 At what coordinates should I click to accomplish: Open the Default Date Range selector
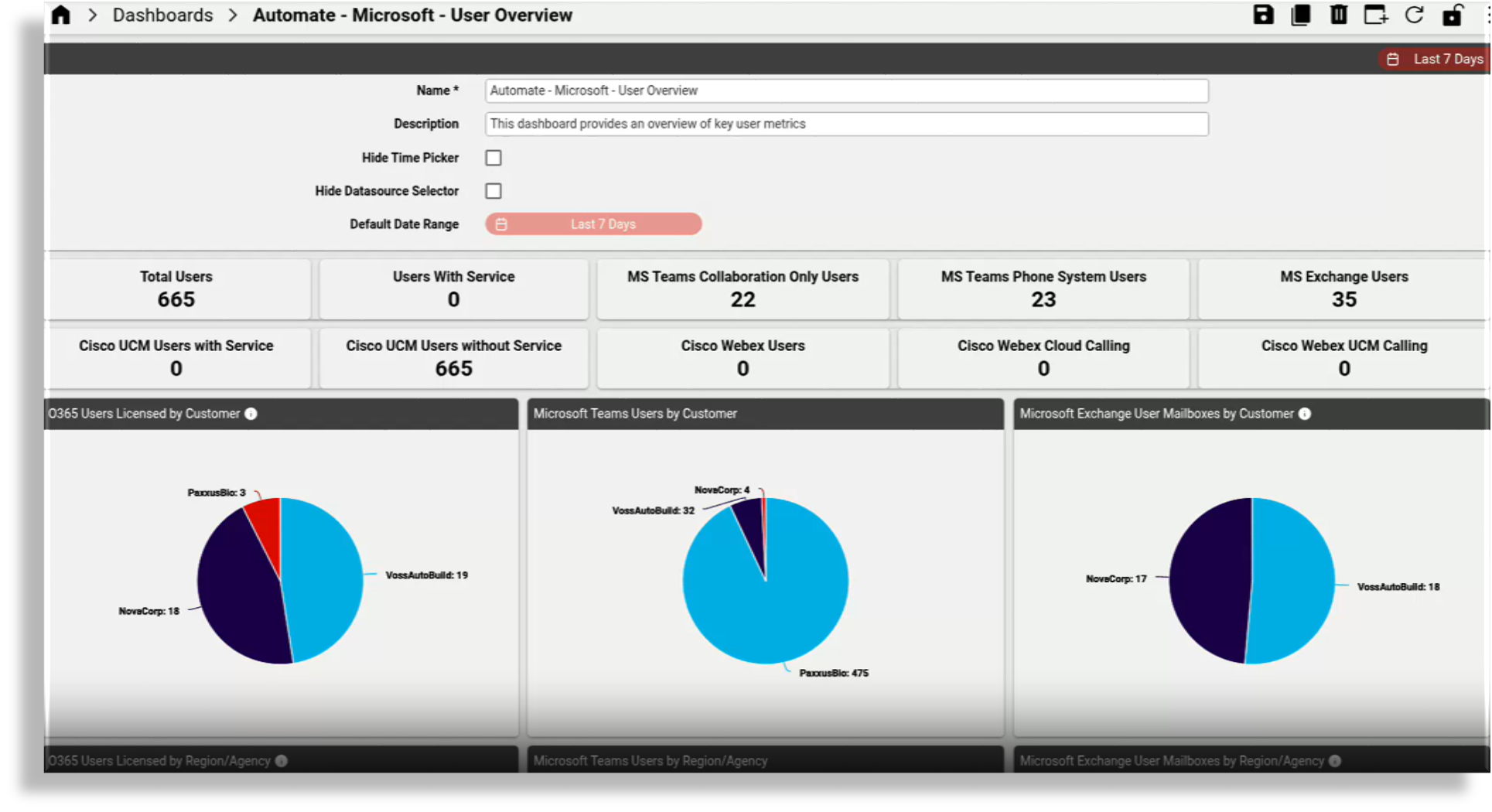(x=593, y=223)
